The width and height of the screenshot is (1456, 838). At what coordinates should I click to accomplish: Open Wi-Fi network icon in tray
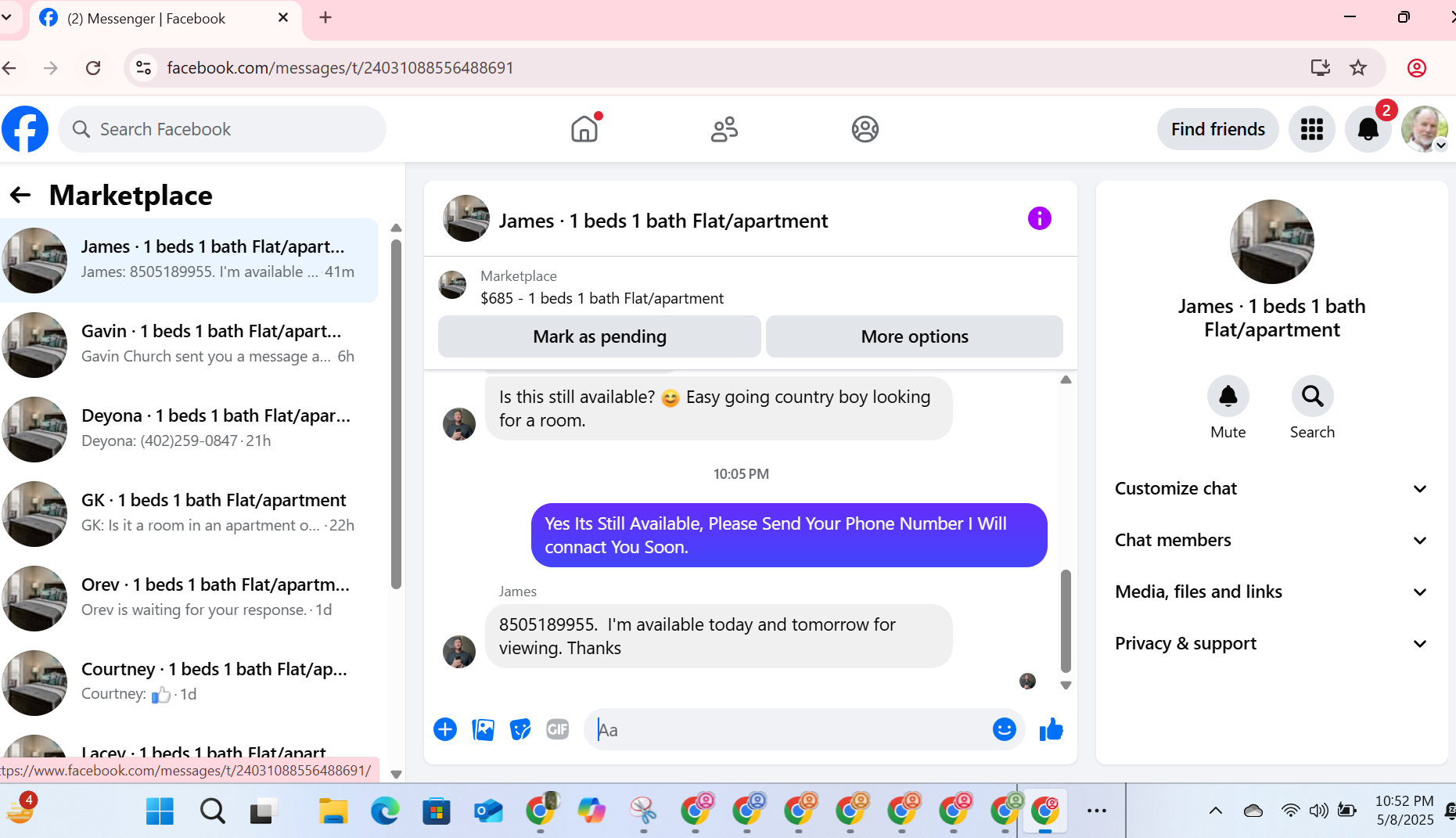tap(1291, 811)
